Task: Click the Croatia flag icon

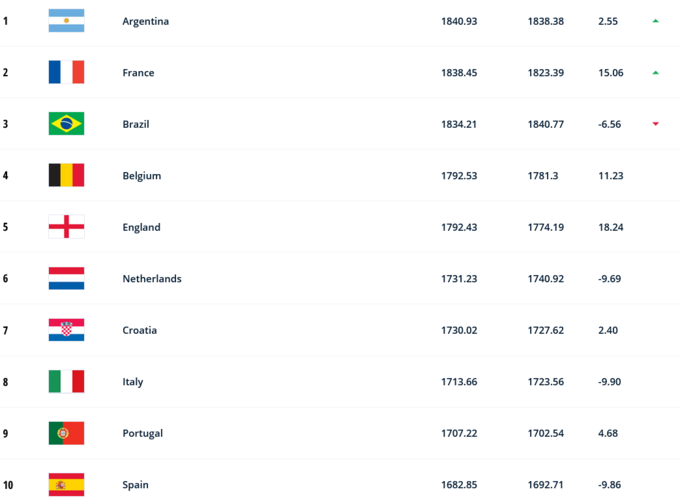Action: pyautogui.click(x=66, y=330)
